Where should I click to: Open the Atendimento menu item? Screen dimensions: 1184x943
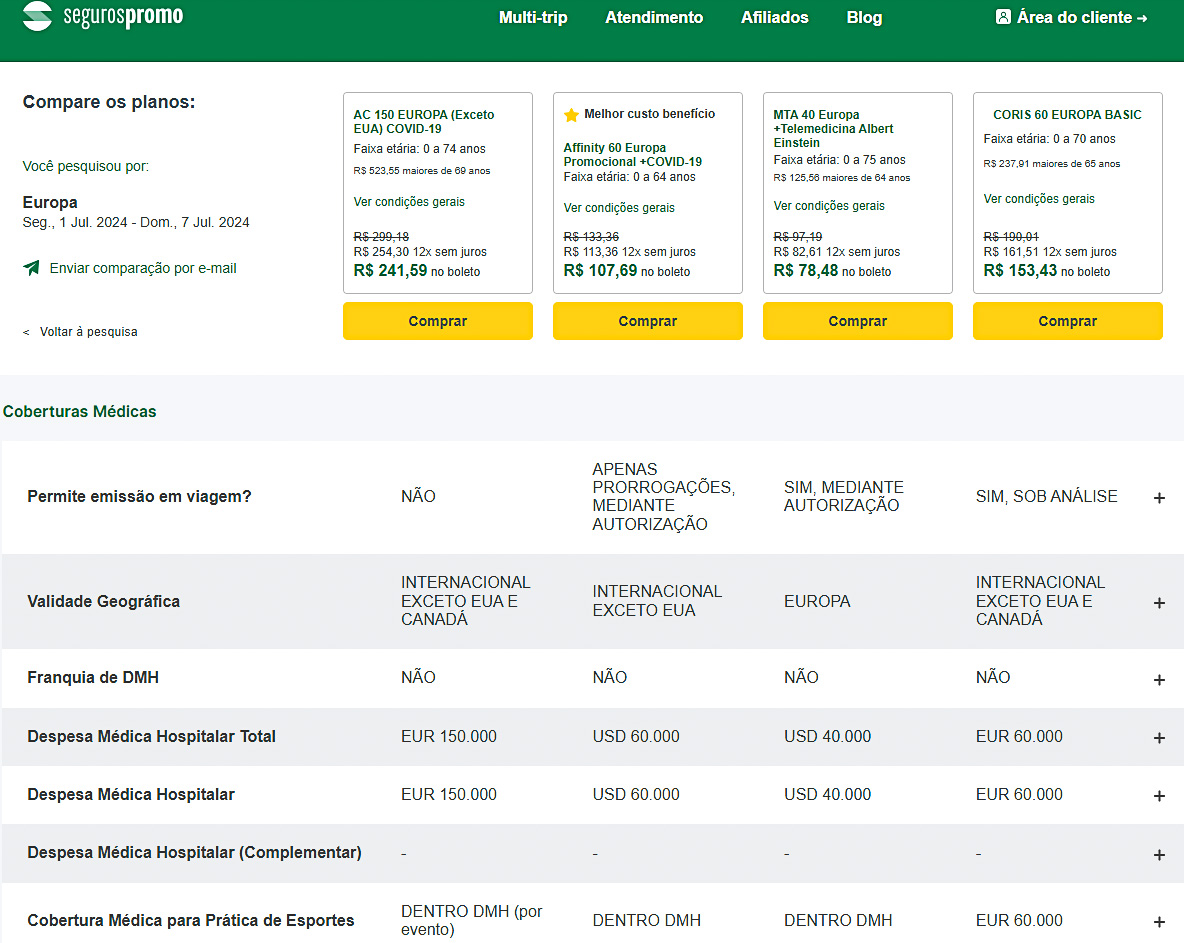pos(654,17)
